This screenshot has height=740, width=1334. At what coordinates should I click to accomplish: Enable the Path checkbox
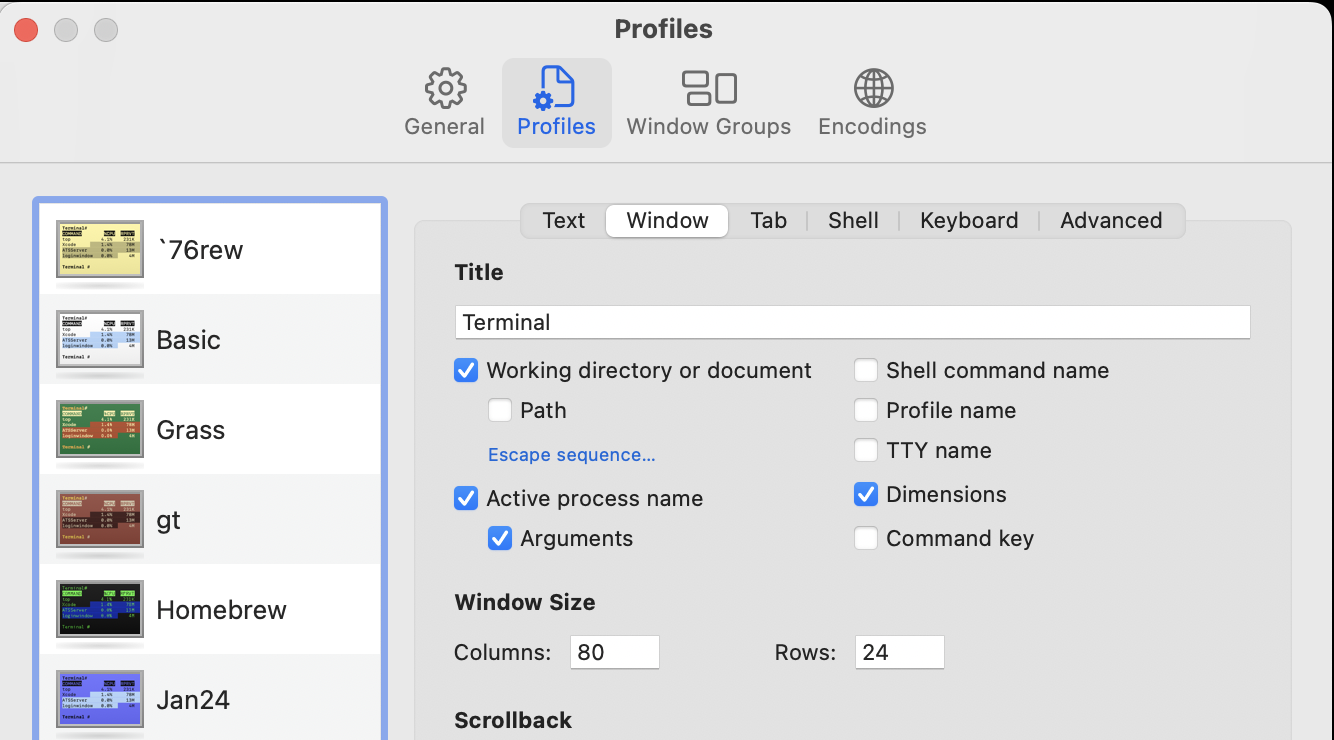tap(500, 411)
